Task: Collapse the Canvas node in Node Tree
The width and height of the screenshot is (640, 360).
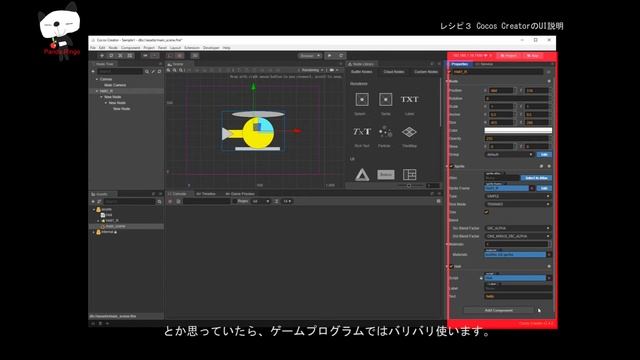Action: [x=97, y=79]
